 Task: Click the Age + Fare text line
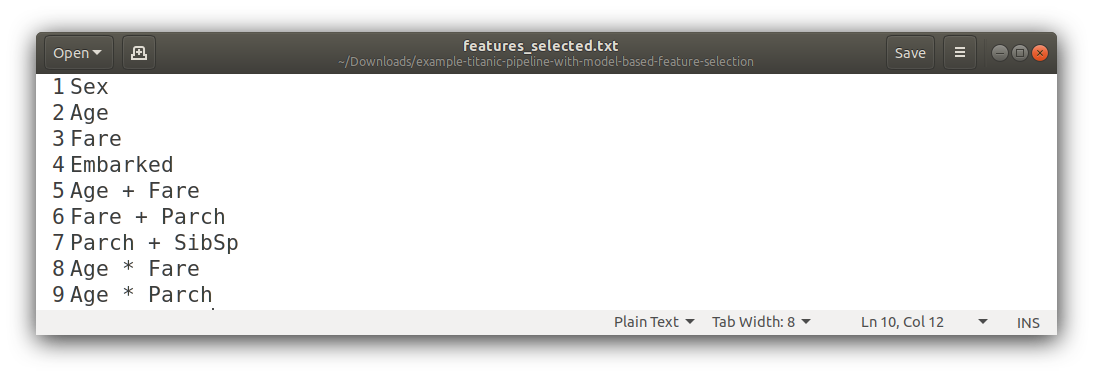coord(135,191)
